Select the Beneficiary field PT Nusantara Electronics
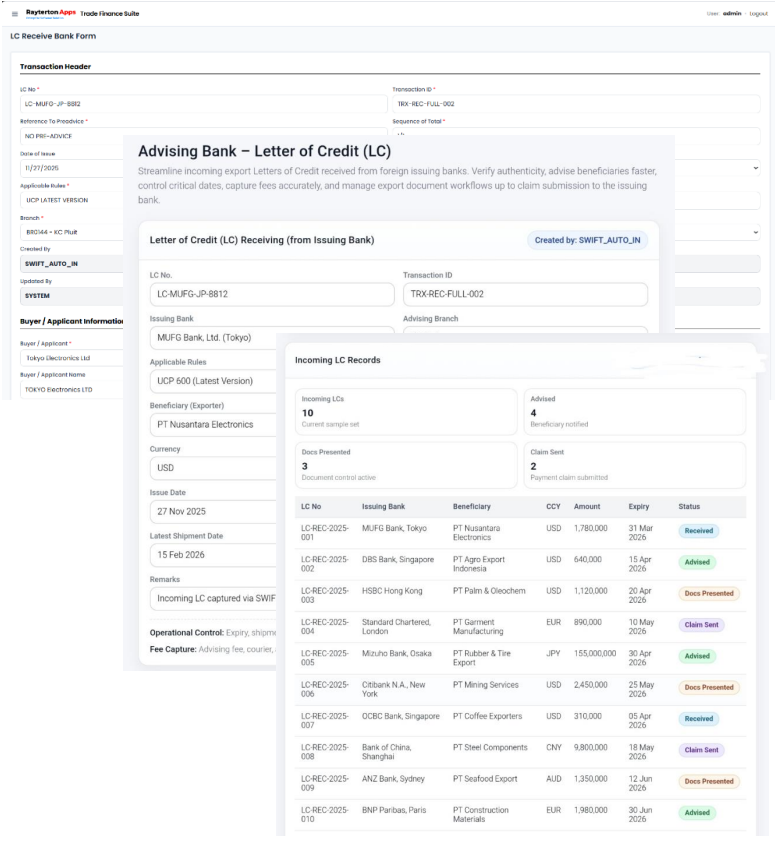The image size is (775, 845). 212,424
